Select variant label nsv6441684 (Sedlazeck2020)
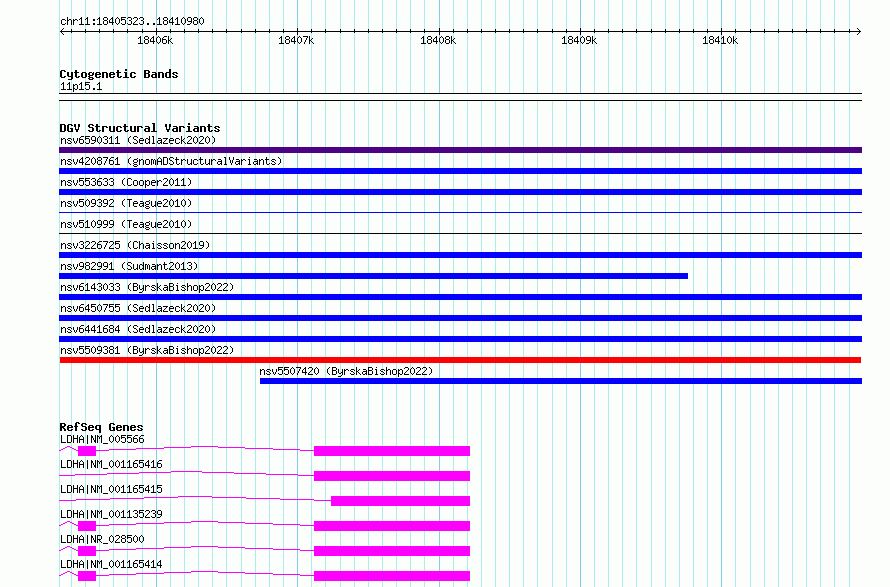890x587 pixels. 138,329
